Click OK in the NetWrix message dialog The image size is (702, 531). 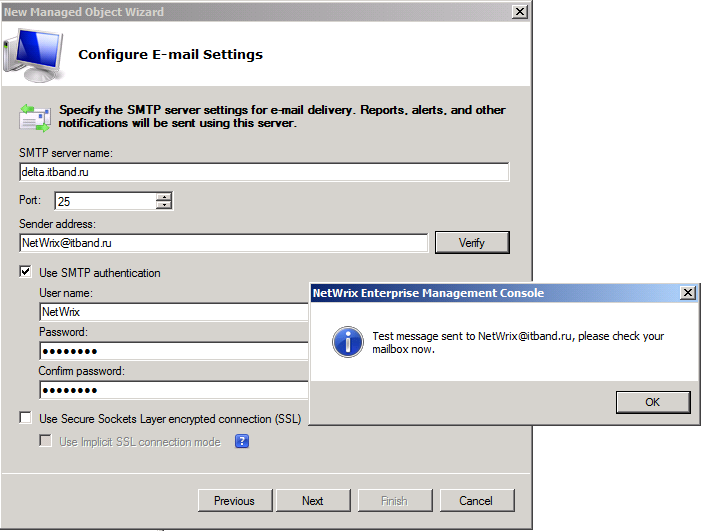[x=653, y=402]
